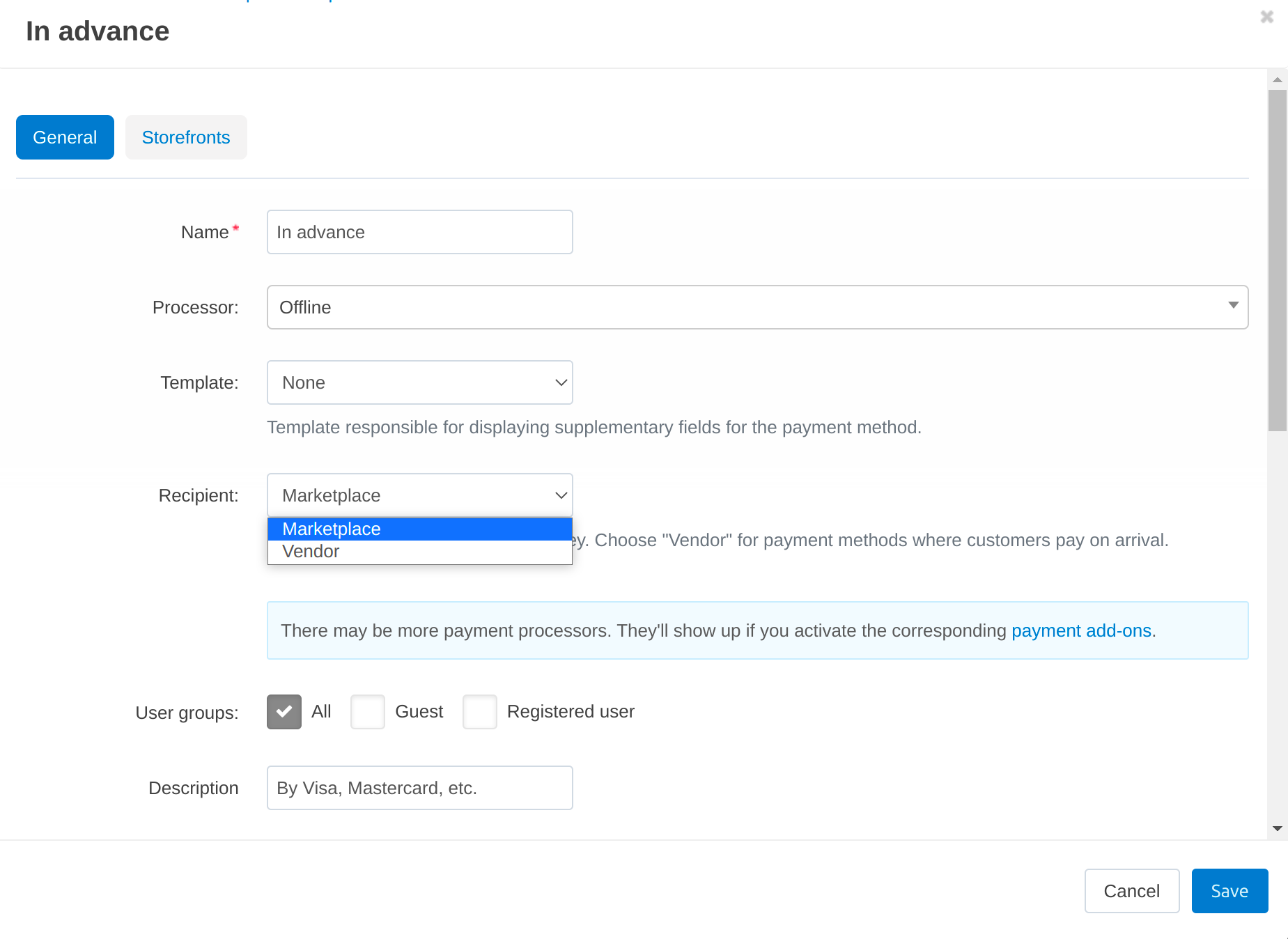Open the Template dropdown
The width and height of the screenshot is (1288, 939).
[x=420, y=382]
